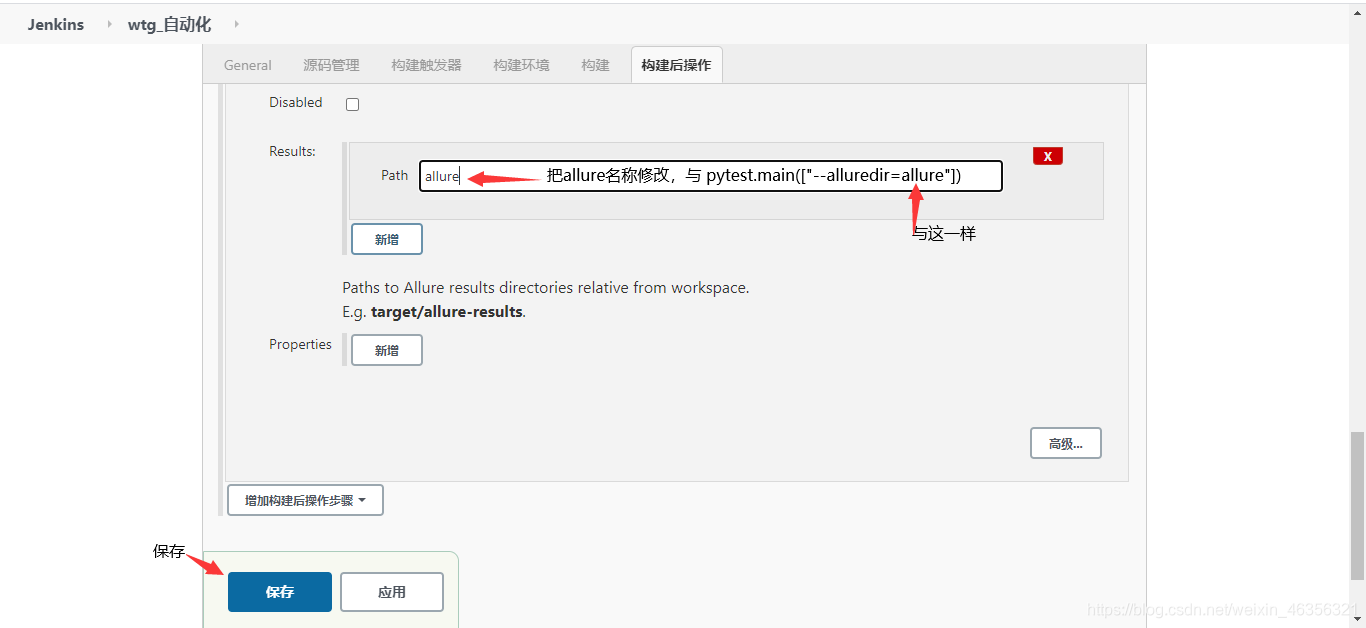This screenshot has height=628, width=1366.
Task: Save the configuration with 保存 button
Action: pos(279,592)
